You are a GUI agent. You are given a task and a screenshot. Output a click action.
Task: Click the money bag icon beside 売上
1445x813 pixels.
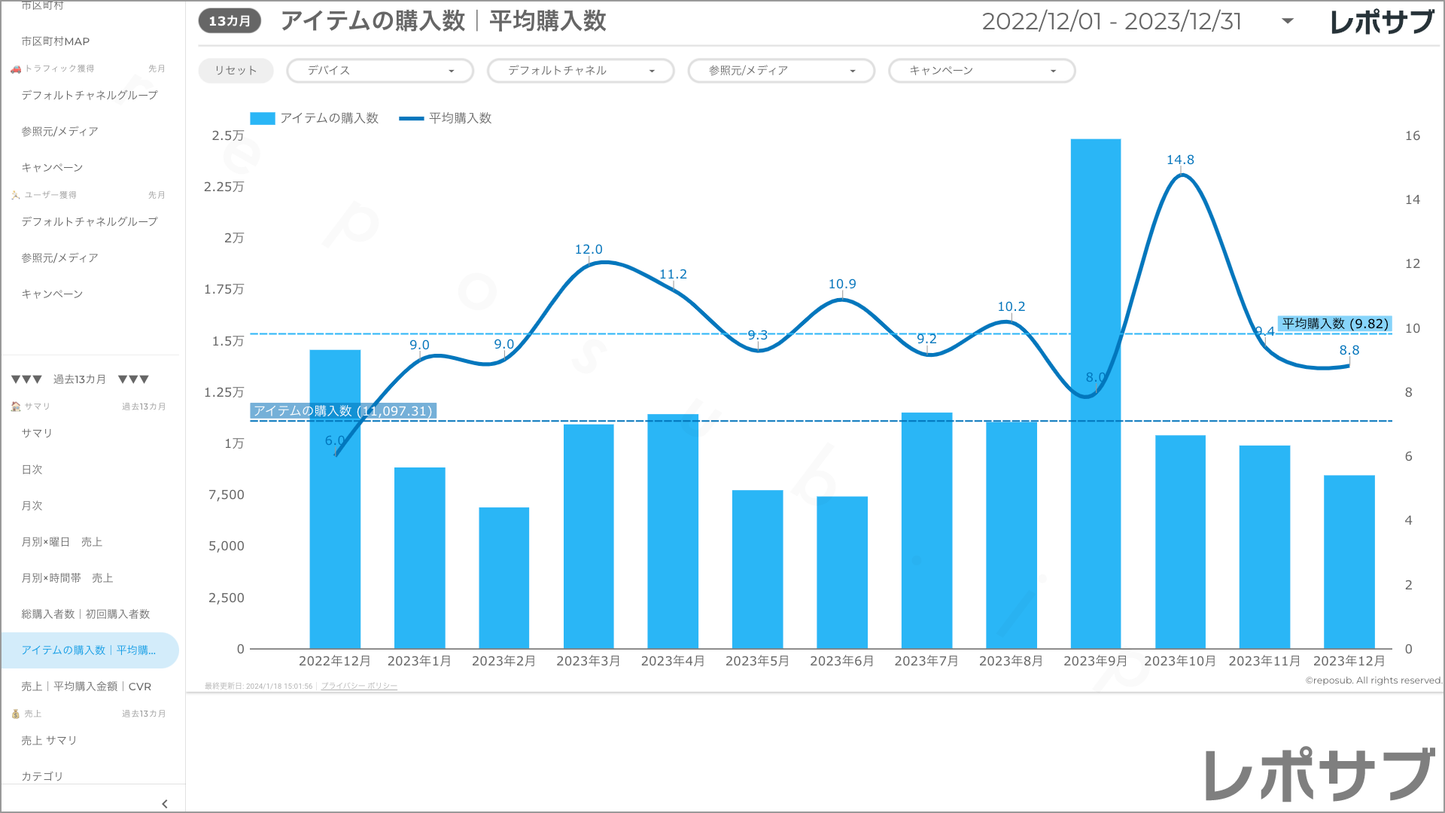pos(15,714)
